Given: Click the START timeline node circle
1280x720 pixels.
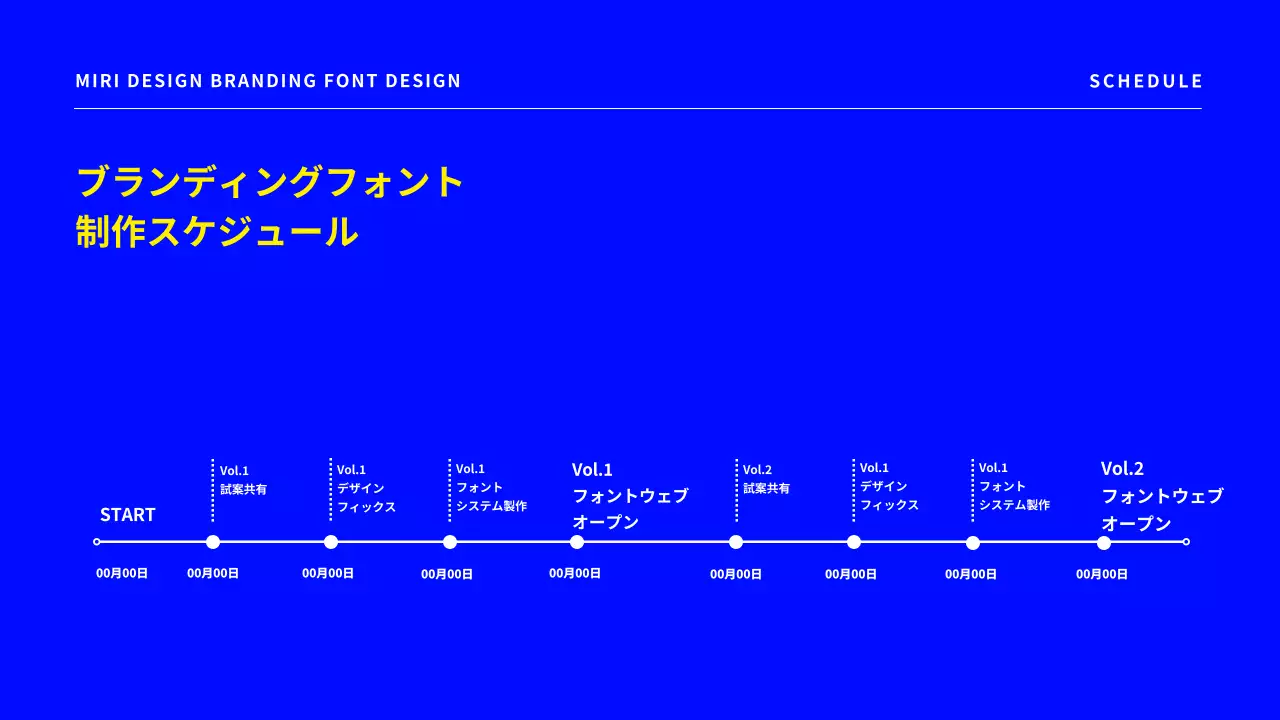Looking at the screenshot, I should point(96,542).
